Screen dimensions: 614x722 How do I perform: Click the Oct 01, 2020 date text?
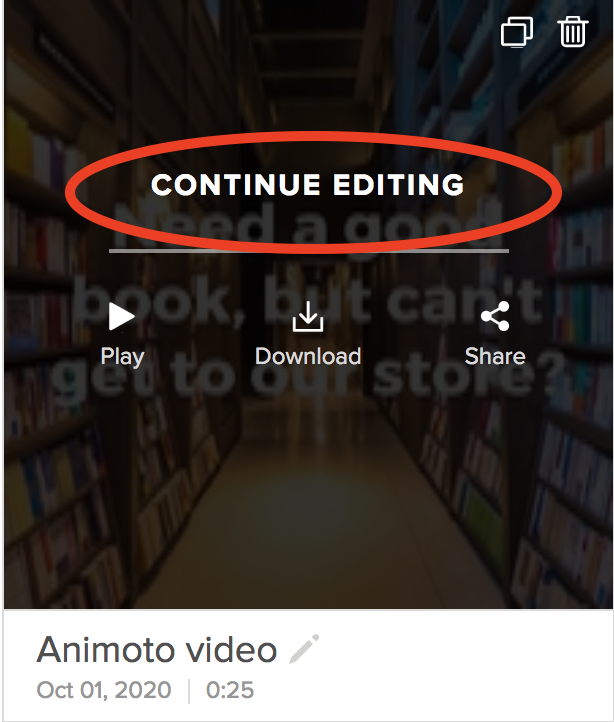tap(104, 690)
